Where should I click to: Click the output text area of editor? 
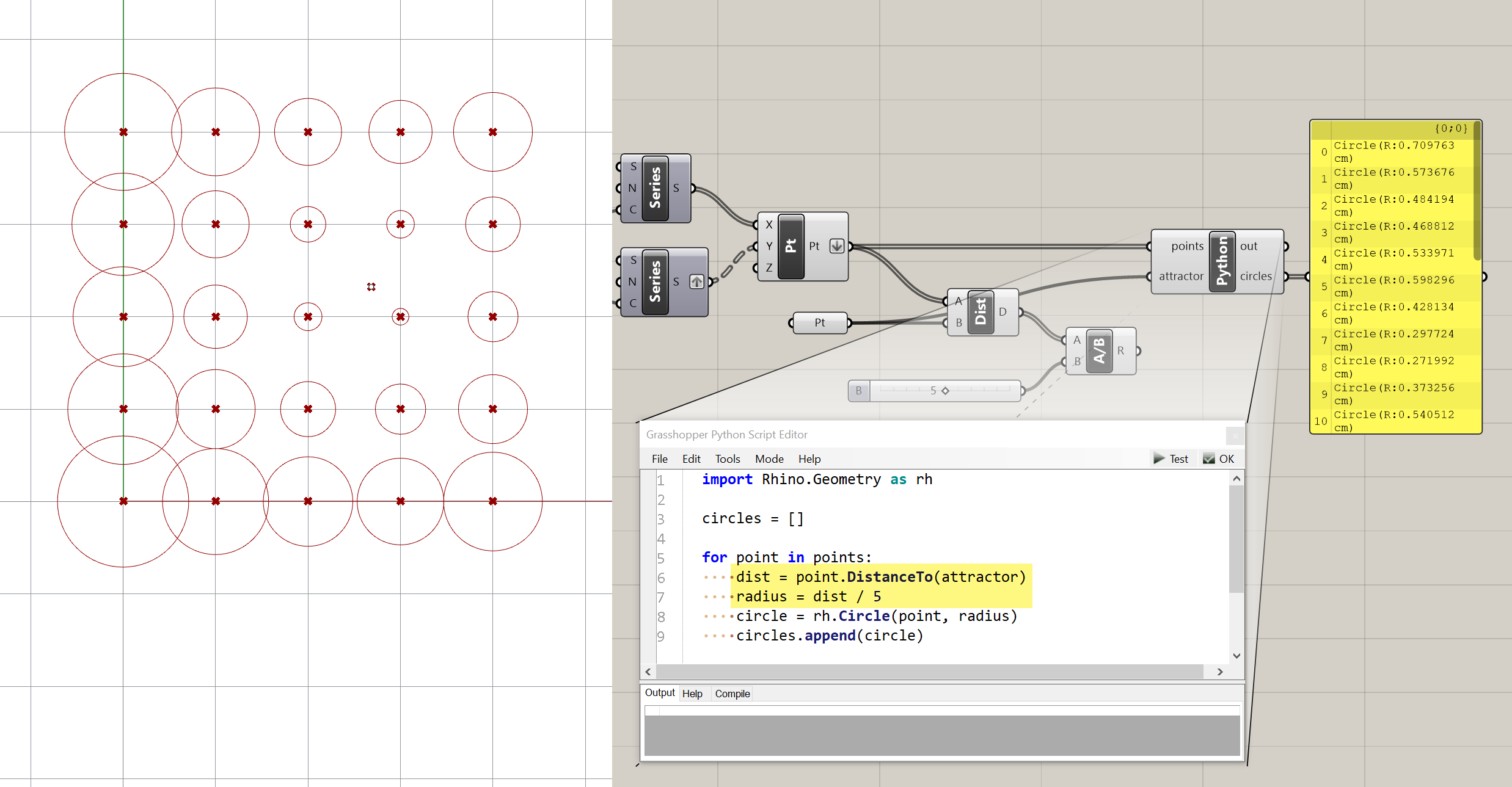(942, 730)
